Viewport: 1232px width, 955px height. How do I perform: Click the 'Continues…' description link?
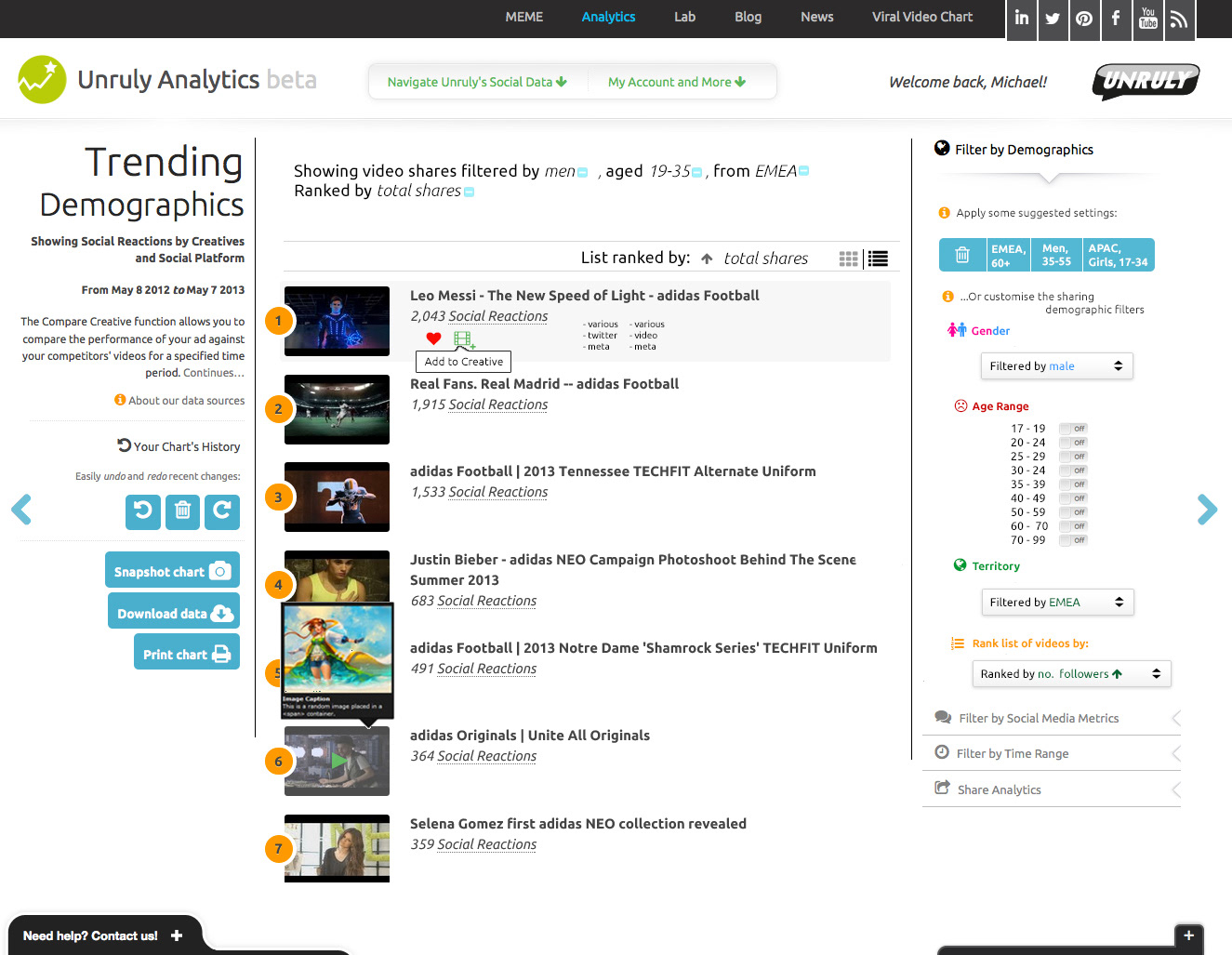pyautogui.click(x=214, y=373)
